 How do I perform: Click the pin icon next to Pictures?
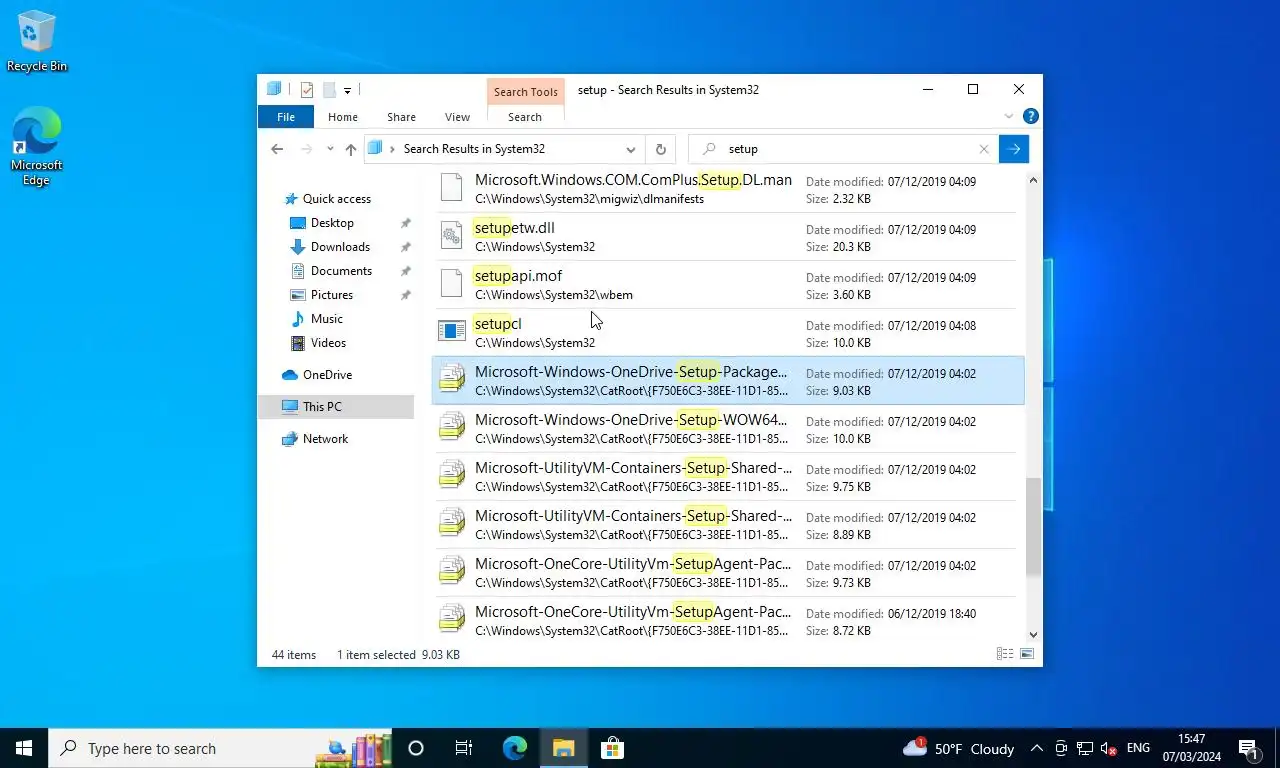pos(405,295)
